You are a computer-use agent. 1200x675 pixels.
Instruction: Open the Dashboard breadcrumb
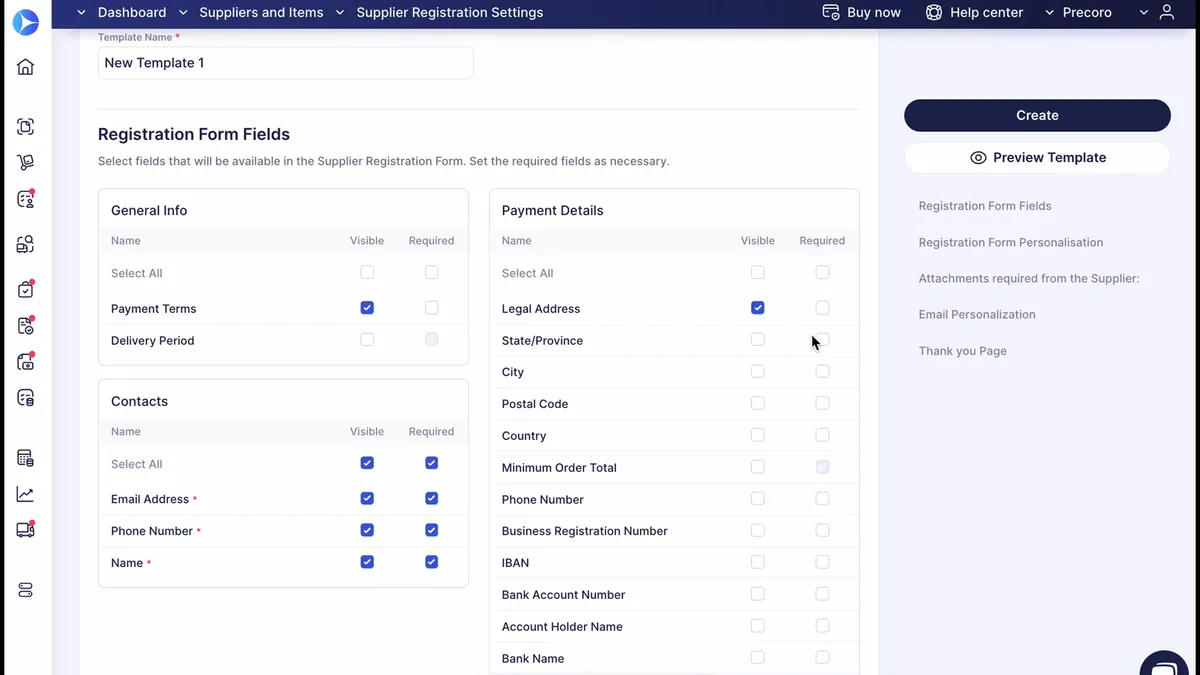click(132, 13)
